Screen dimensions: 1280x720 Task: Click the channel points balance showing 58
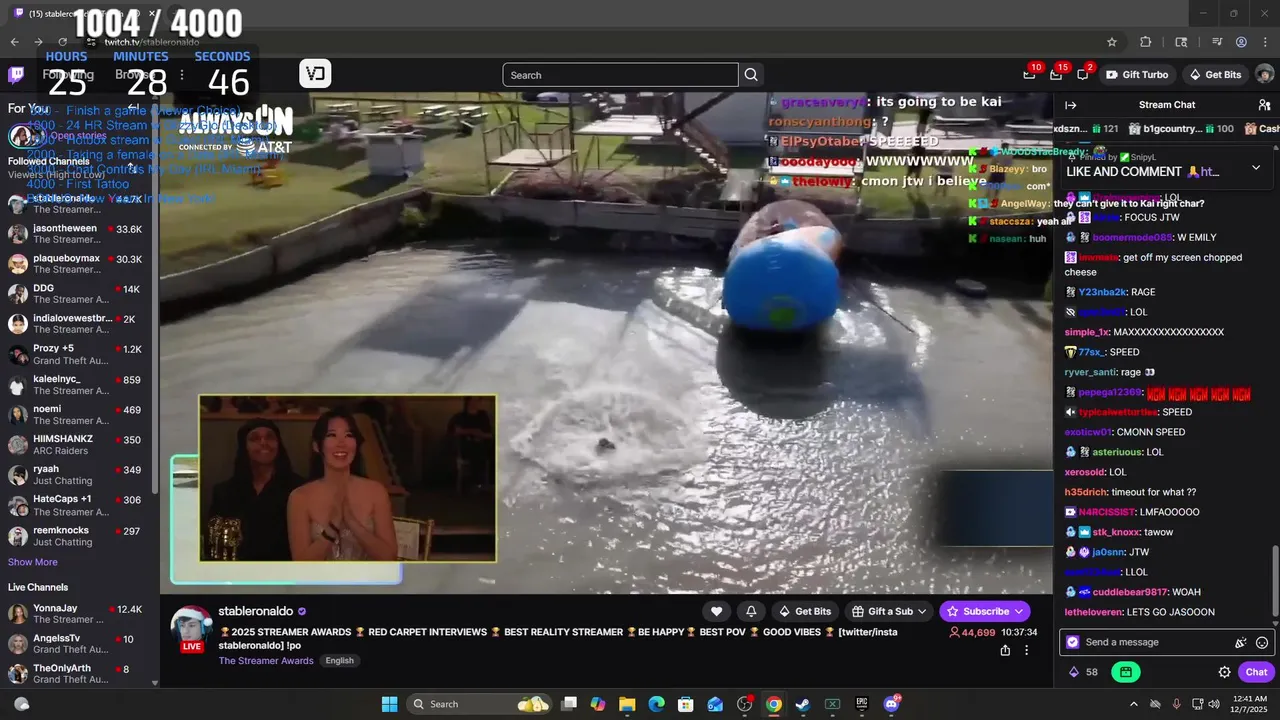[x=1083, y=672]
